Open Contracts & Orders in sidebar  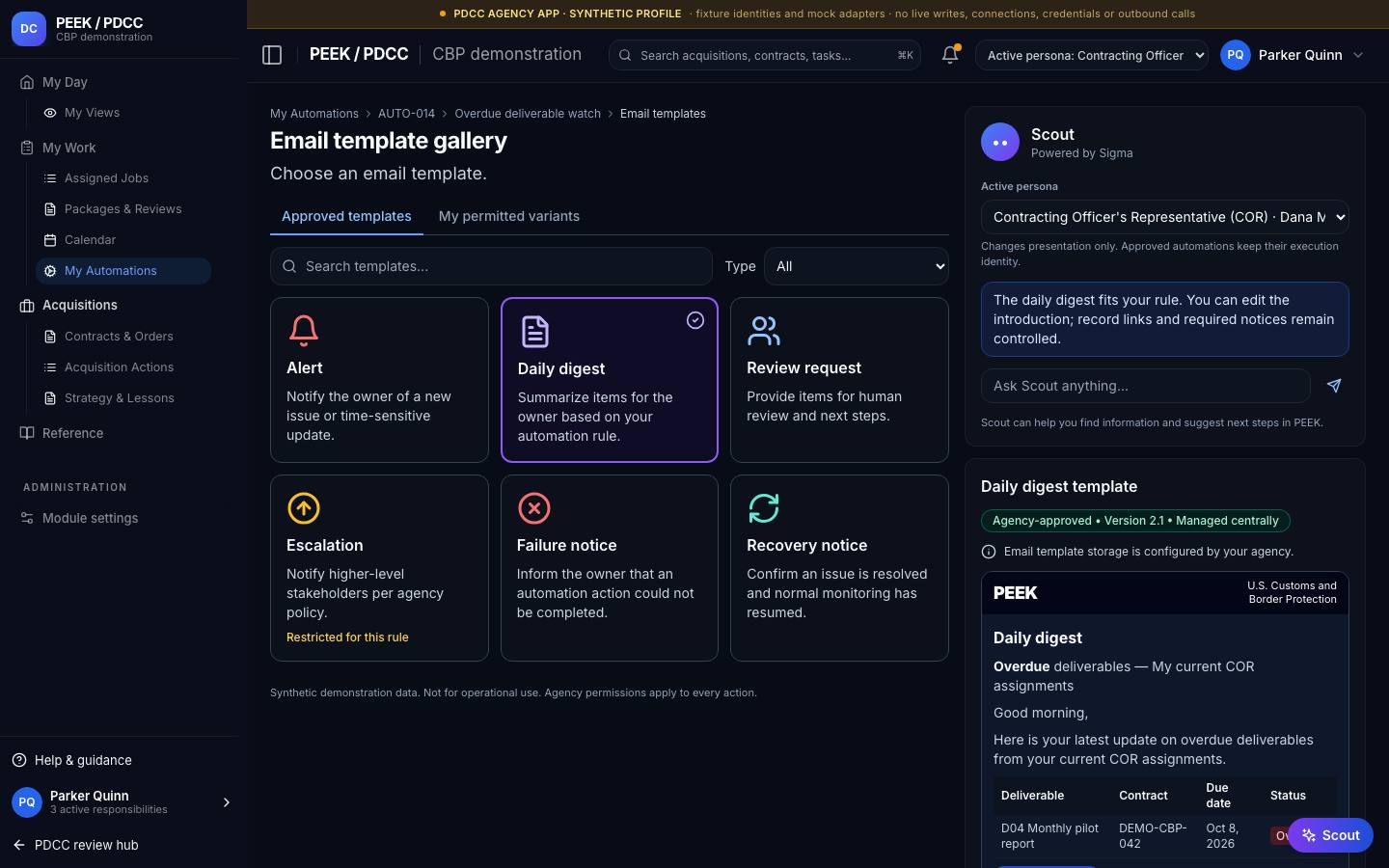pos(123,337)
